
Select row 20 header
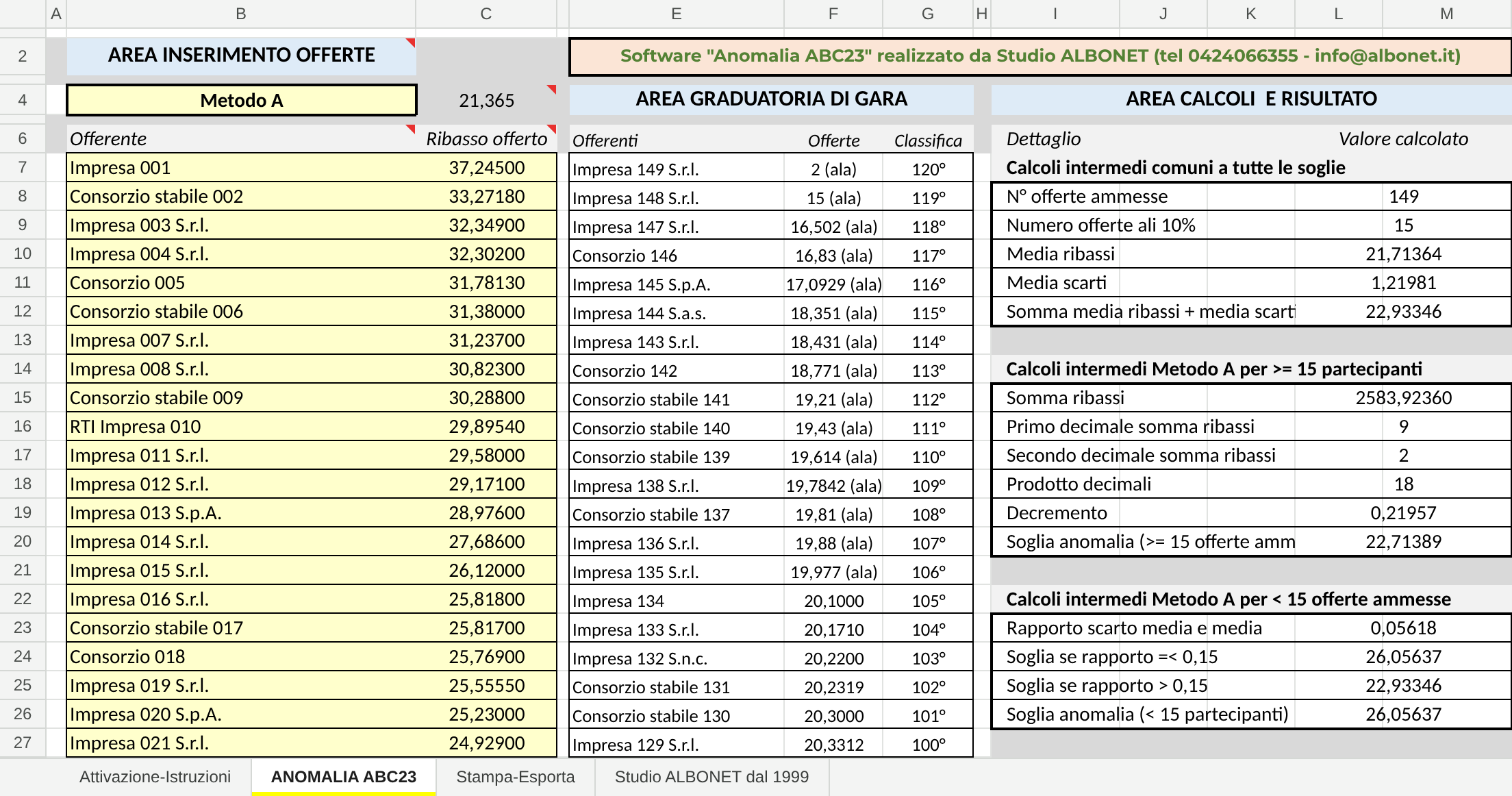(x=23, y=541)
